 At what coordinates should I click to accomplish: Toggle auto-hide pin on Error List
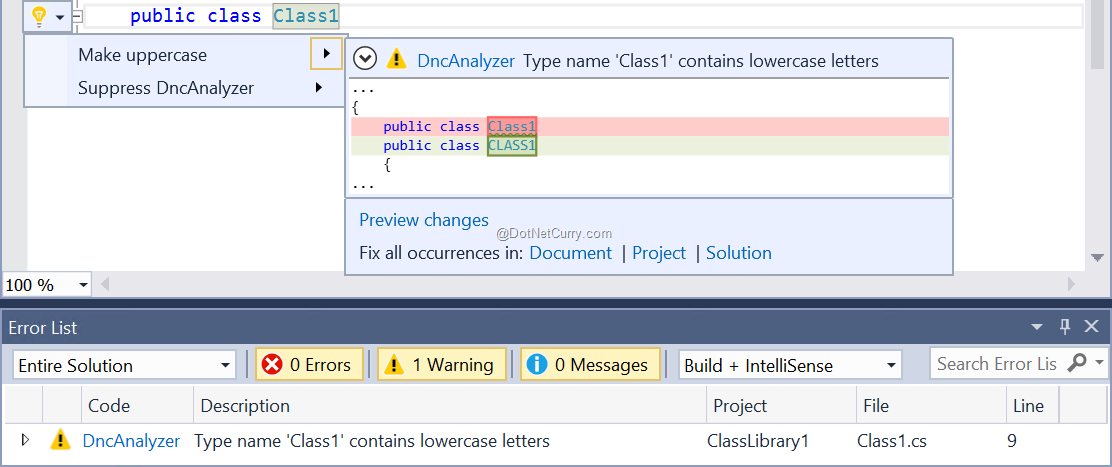tap(1064, 326)
